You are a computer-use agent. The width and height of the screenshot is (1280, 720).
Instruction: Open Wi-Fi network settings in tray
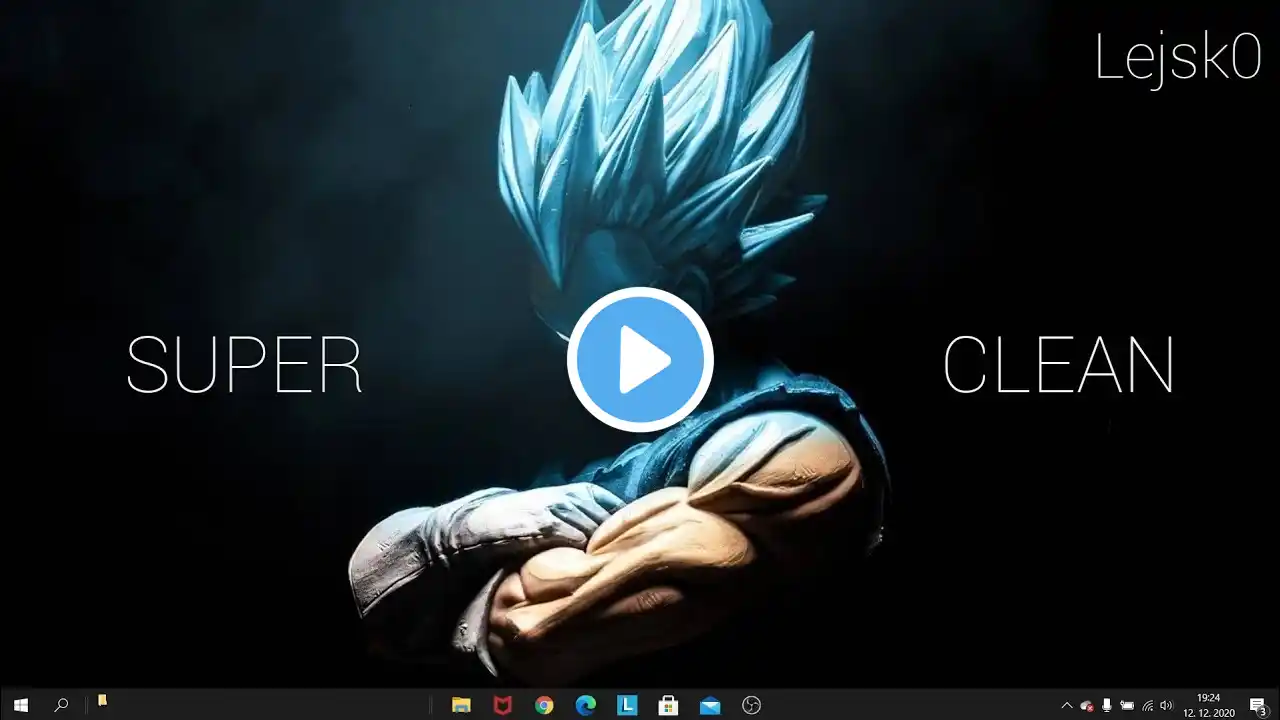coord(1147,705)
